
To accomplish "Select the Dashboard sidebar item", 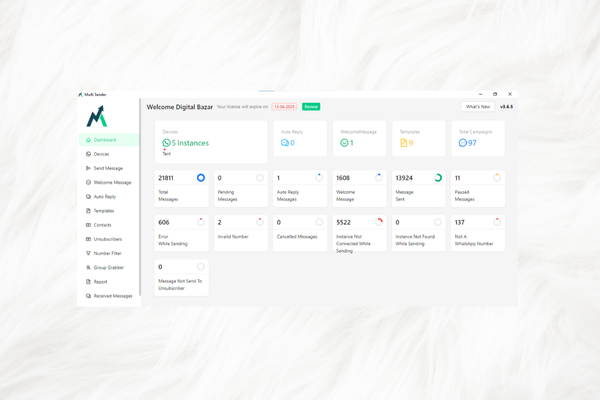I will 105,140.
